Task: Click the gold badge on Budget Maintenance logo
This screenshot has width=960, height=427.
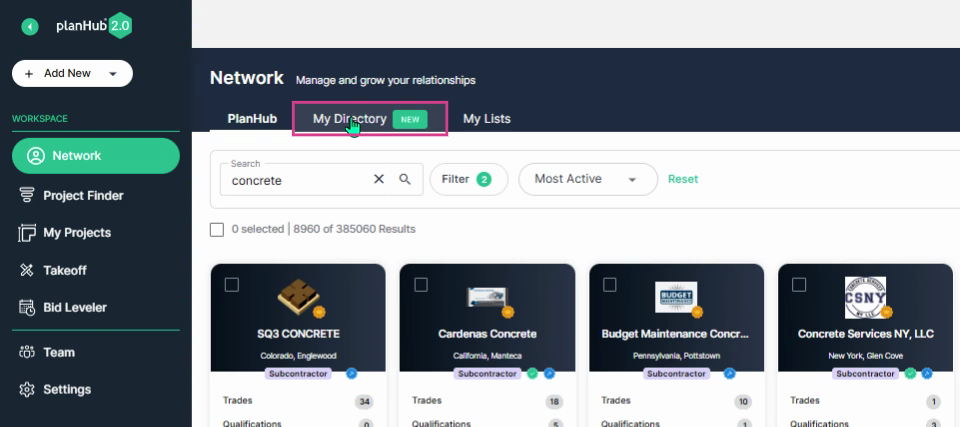Action: coord(697,312)
